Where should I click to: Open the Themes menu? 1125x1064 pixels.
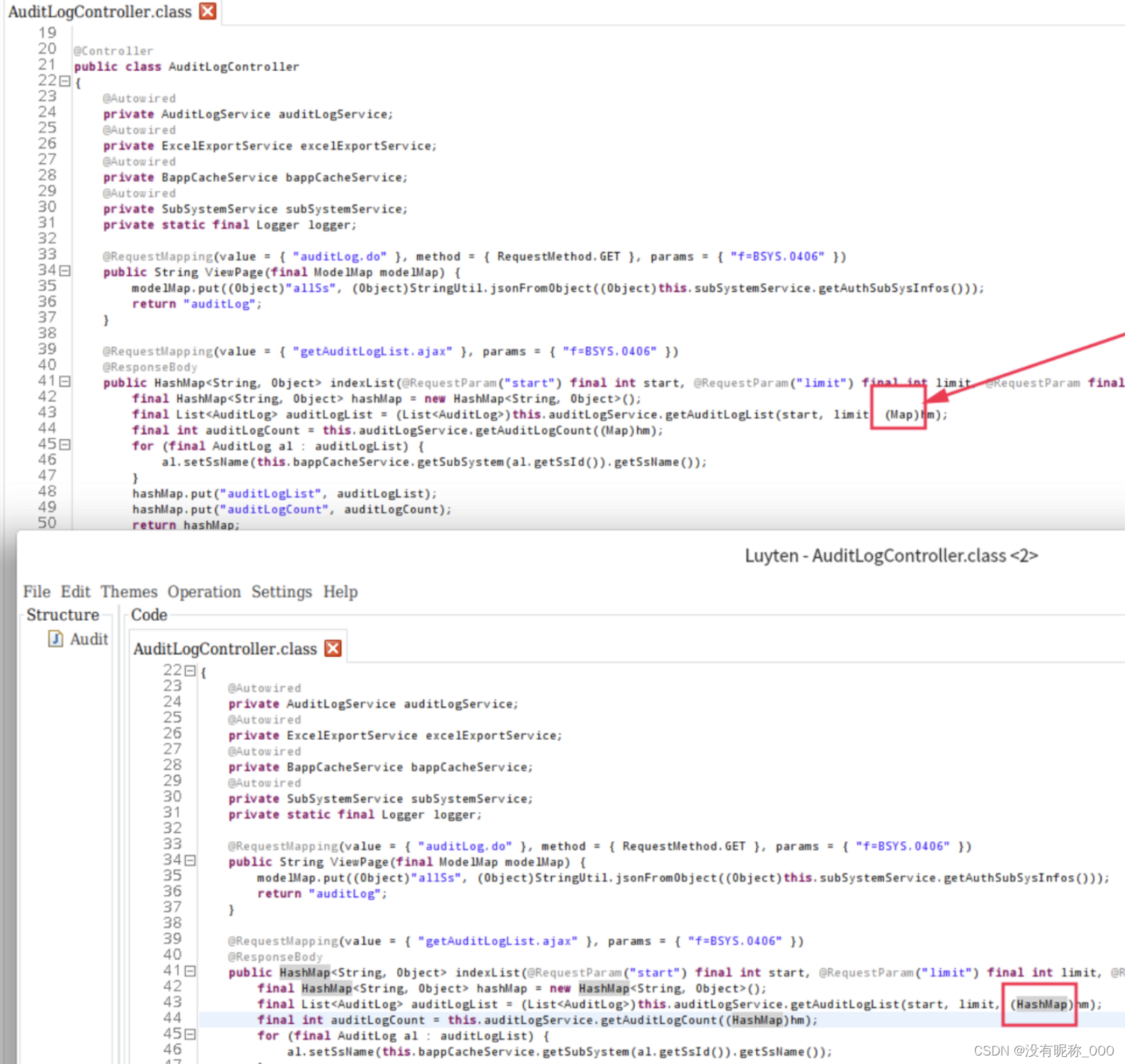(x=129, y=592)
